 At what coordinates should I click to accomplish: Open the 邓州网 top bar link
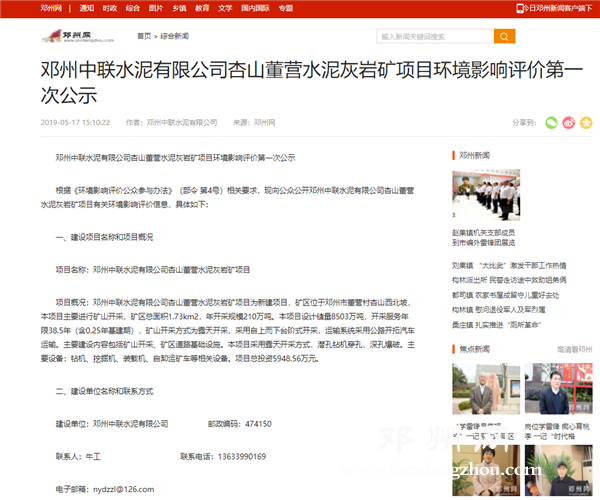click(x=51, y=8)
